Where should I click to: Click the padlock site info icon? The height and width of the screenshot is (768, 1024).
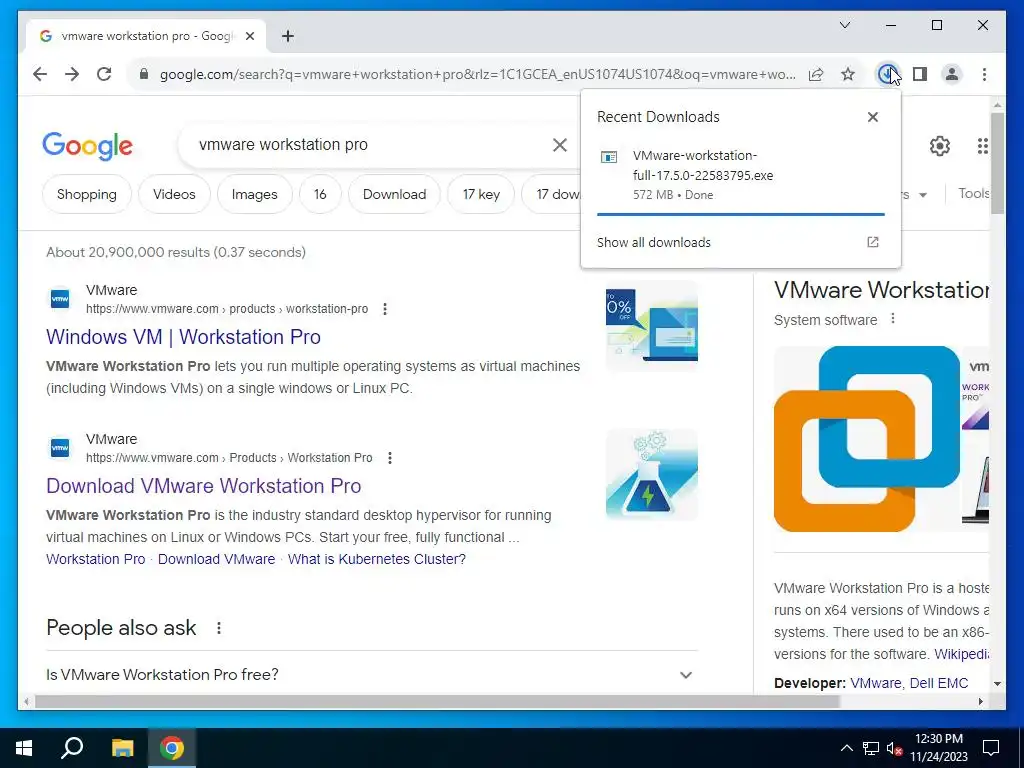click(x=144, y=74)
